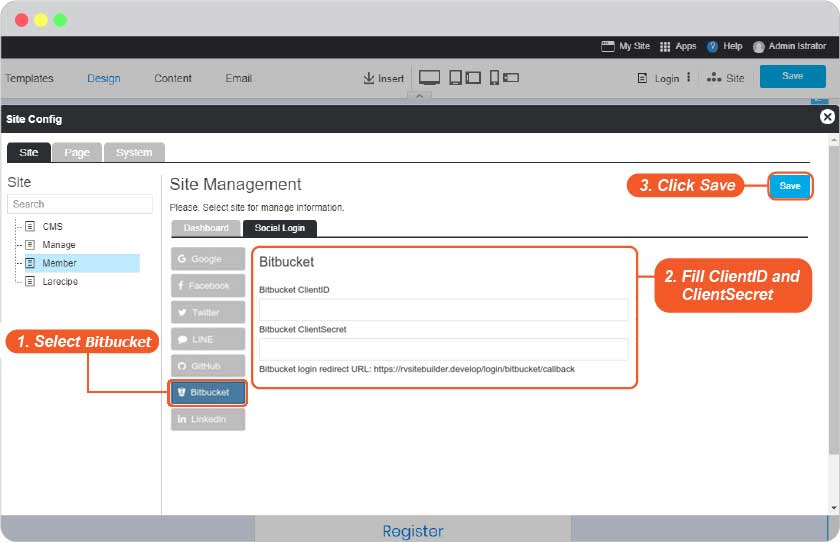The height and width of the screenshot is (542, 840).
Task: Click the dialog scrollbar down arrow
Action: [834, 508]
